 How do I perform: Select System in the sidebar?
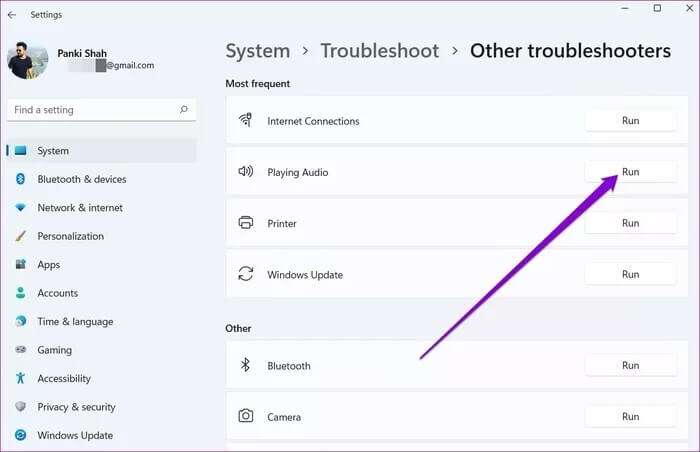[x=102, y=151]
